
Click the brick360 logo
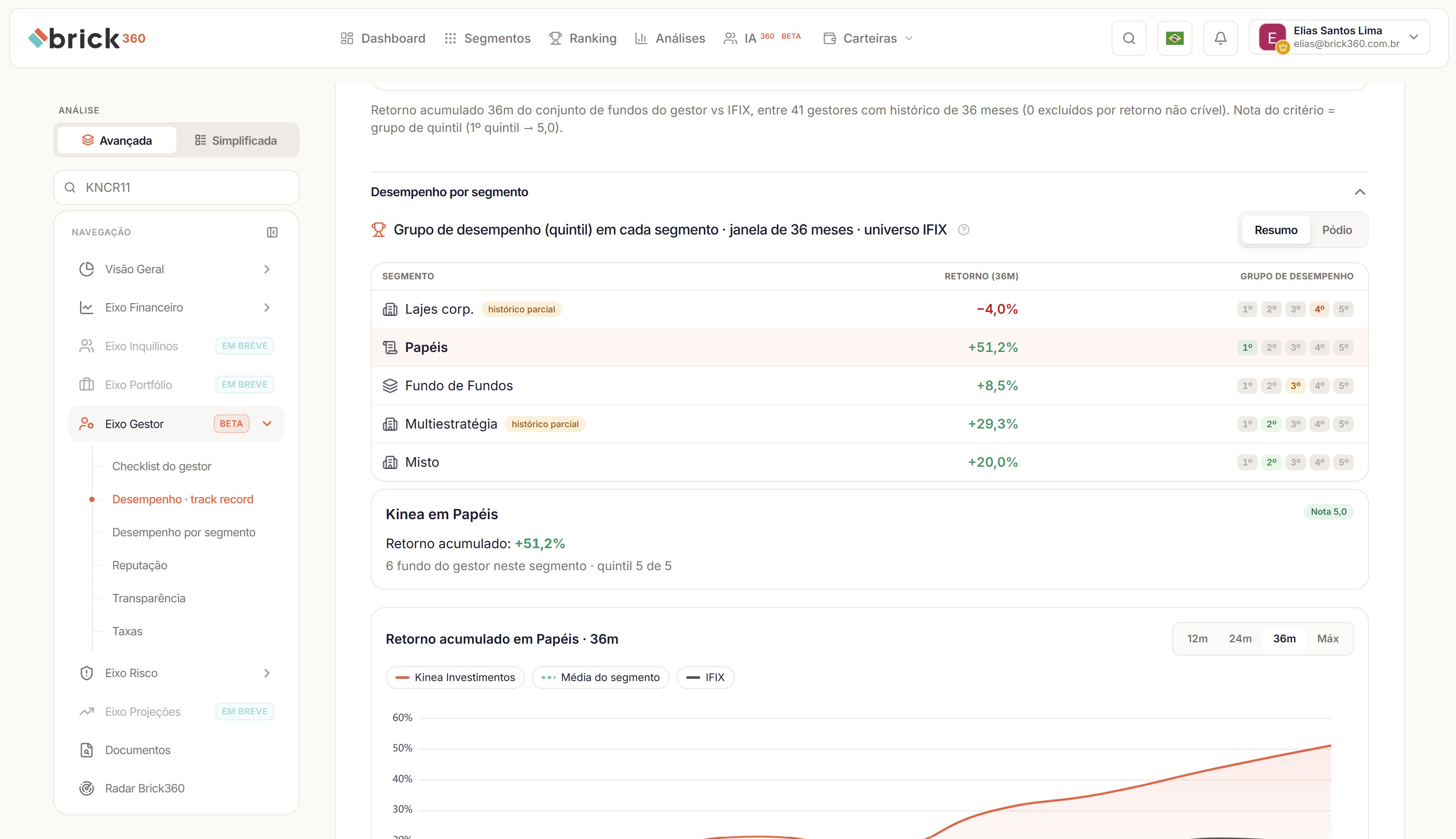pyautogui.click(x=87, y=38)
